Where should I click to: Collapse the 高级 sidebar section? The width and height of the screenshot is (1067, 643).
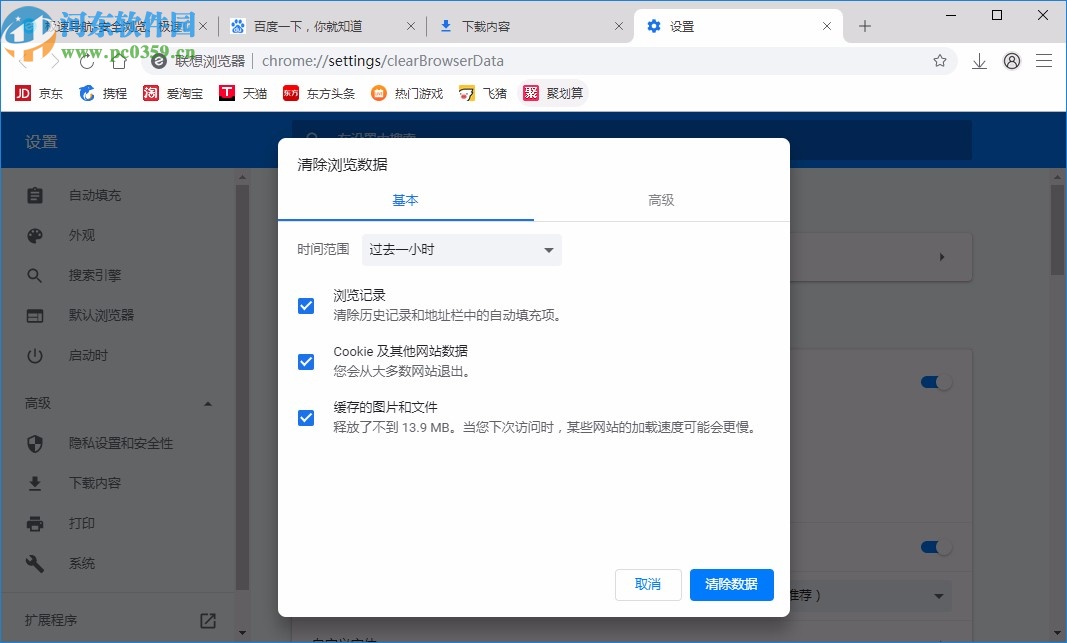tap(207, 403)
